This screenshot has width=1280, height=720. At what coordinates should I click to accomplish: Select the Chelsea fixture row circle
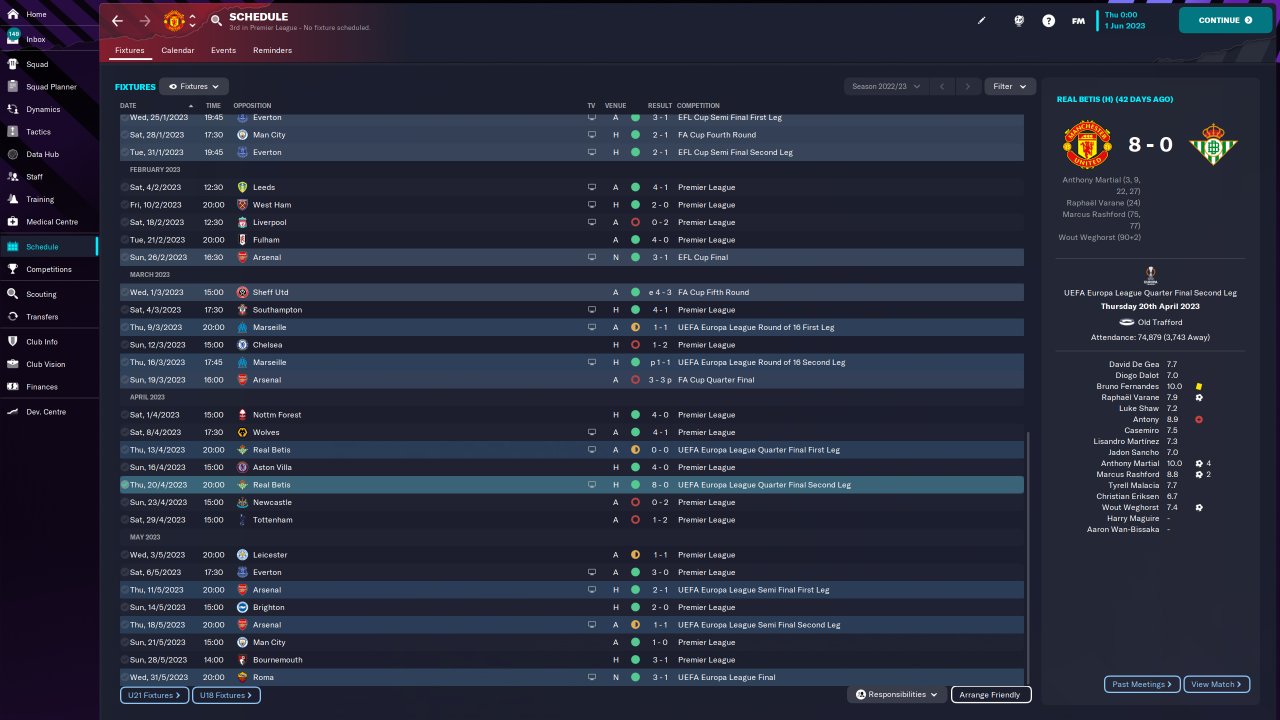click(125, 345)
